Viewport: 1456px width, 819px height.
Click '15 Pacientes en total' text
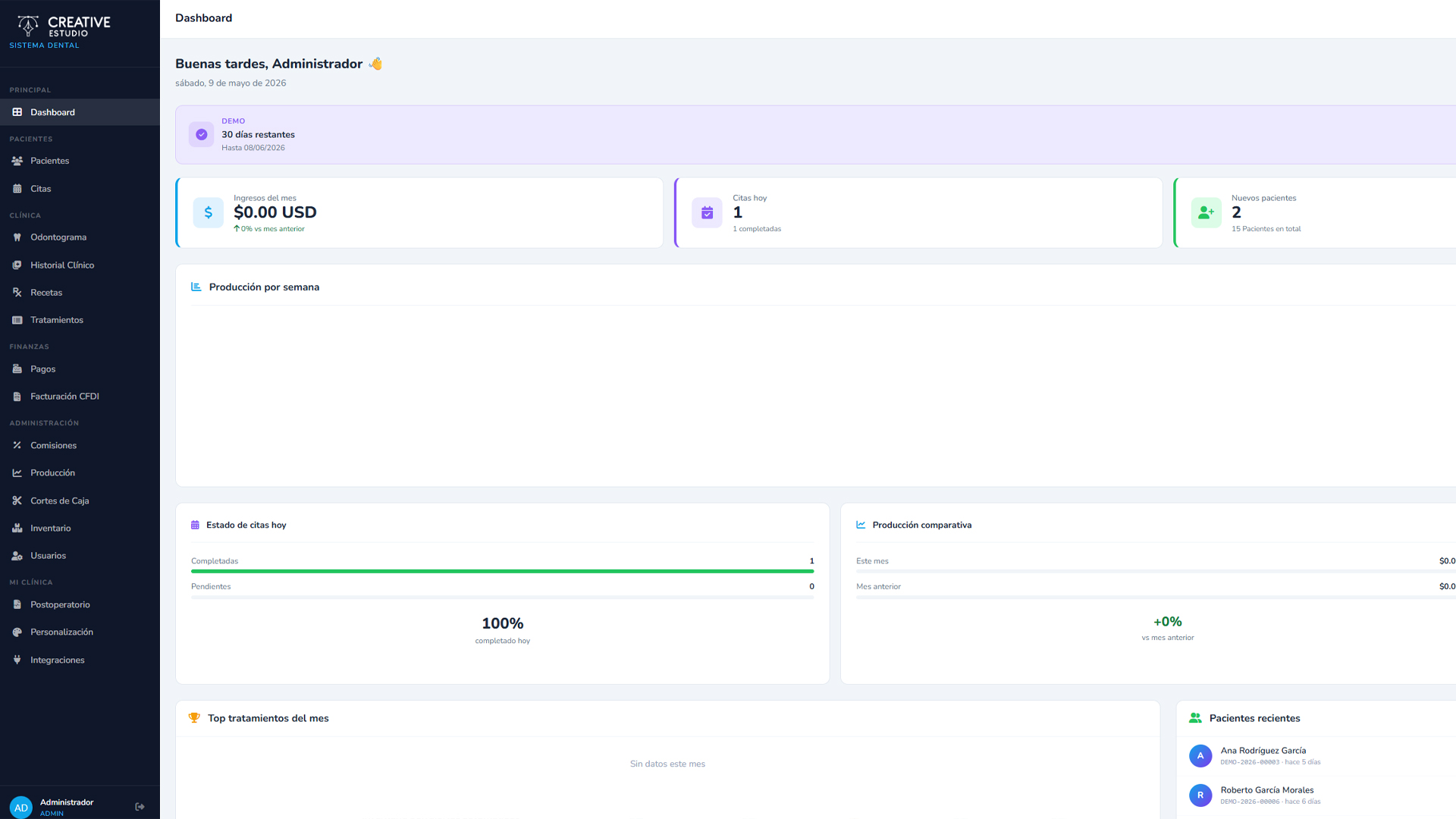point(1266,229)
